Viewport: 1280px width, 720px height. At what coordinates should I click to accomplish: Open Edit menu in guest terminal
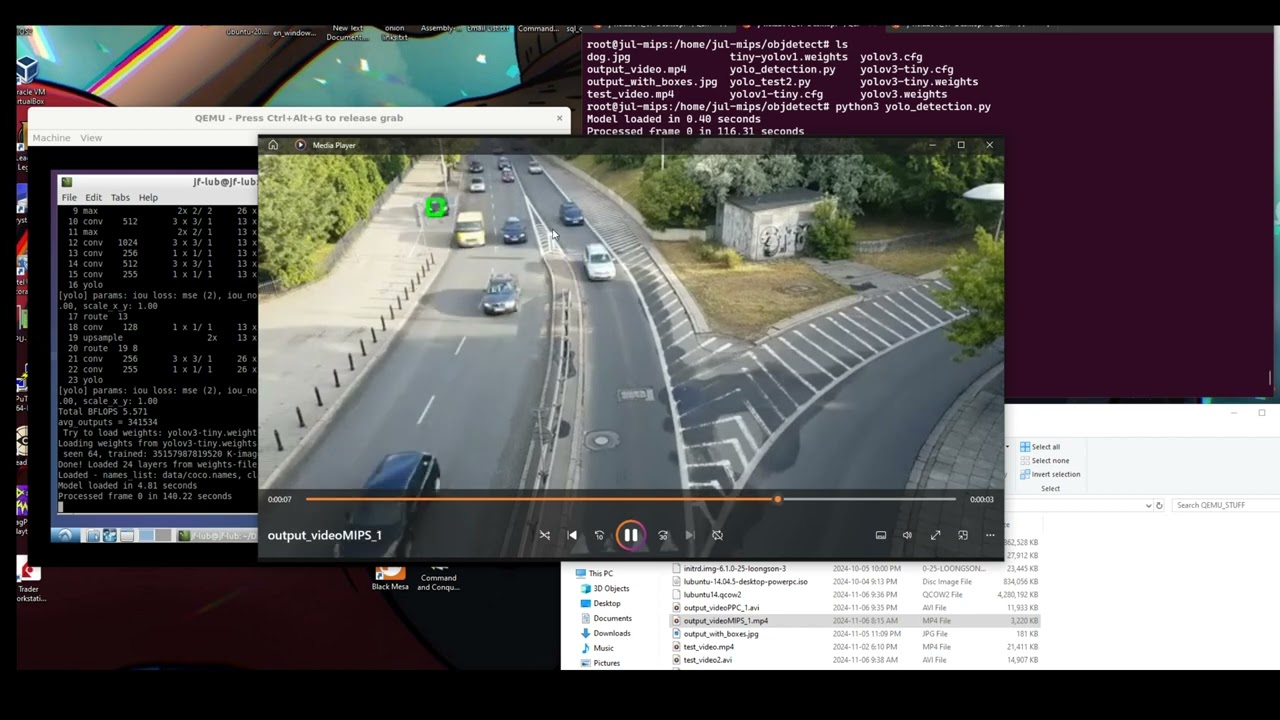[93, 198]
